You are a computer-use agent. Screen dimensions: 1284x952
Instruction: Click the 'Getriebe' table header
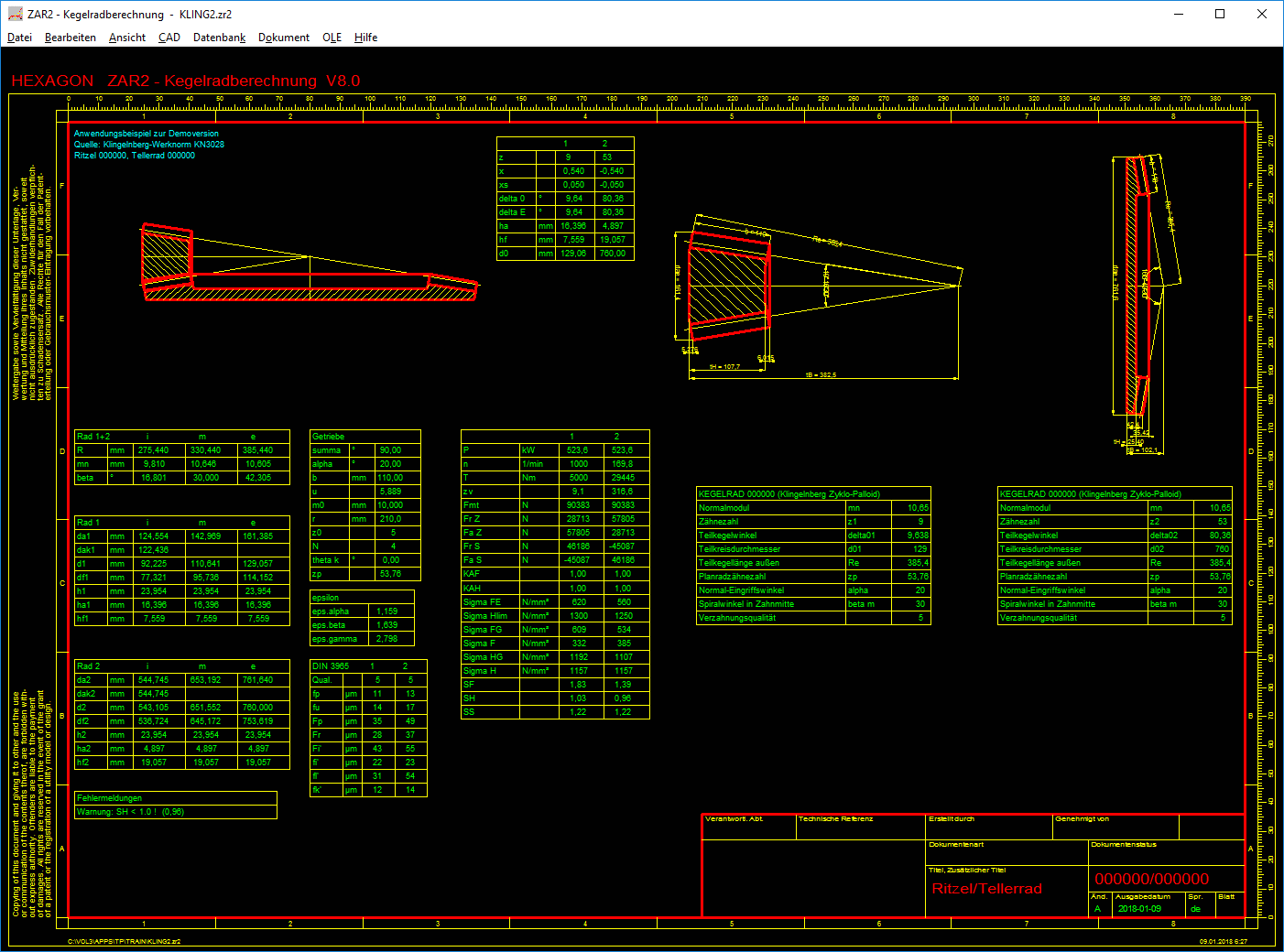(328, 437)
